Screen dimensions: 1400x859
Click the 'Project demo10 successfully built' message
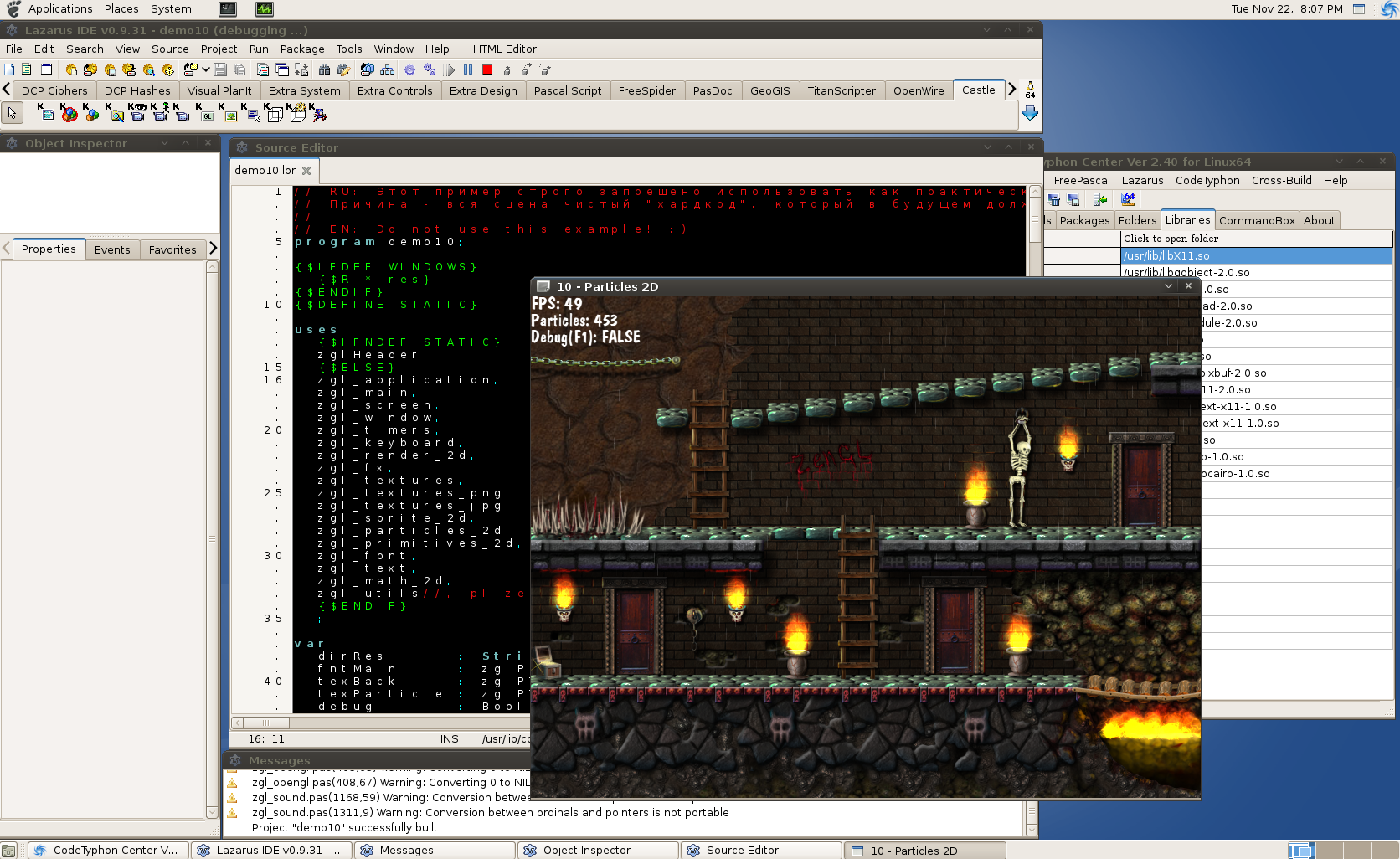click(x=345, y=827)
